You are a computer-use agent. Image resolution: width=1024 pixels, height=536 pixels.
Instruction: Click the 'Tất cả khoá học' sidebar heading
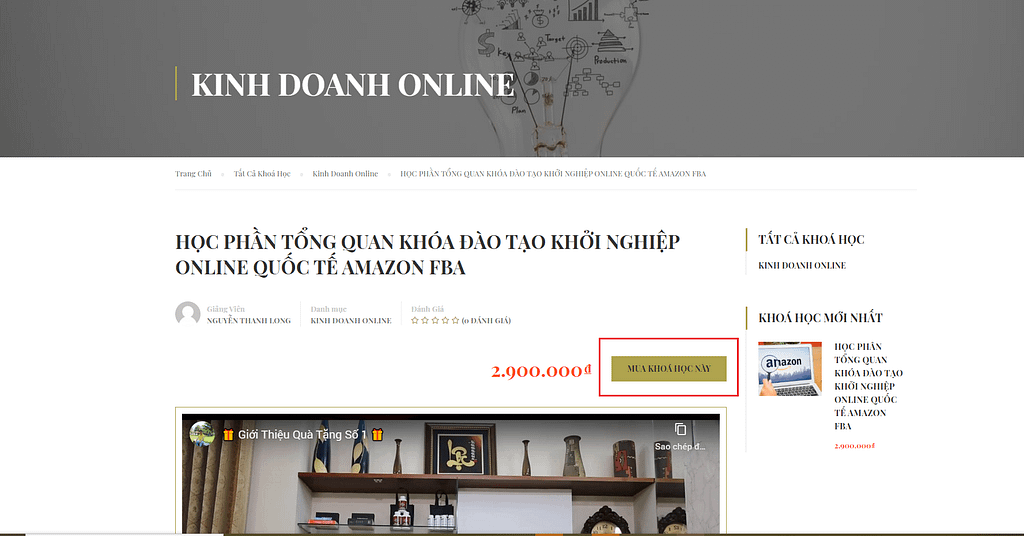click(x=811, y=240)
